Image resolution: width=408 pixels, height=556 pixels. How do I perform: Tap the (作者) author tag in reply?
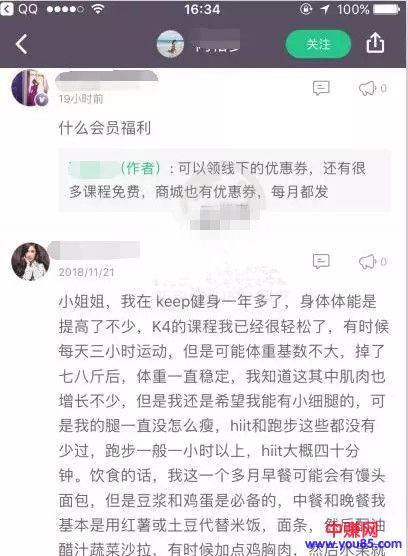(x=140, y=168)
